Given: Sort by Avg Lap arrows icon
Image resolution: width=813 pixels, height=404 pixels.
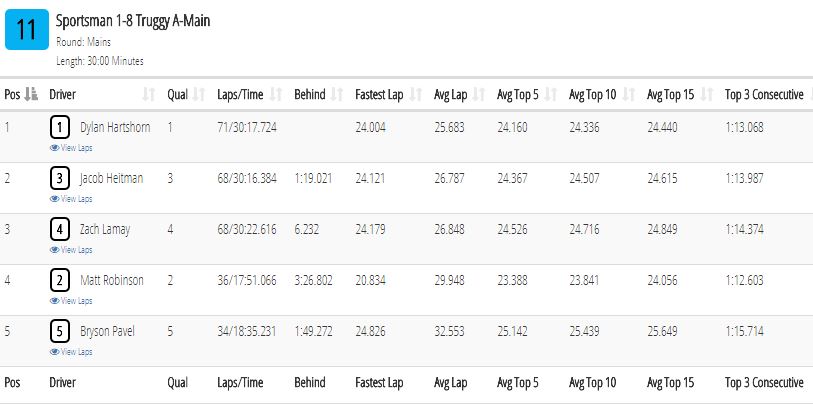Looking at the screenshot, I should tap(479, 94).
